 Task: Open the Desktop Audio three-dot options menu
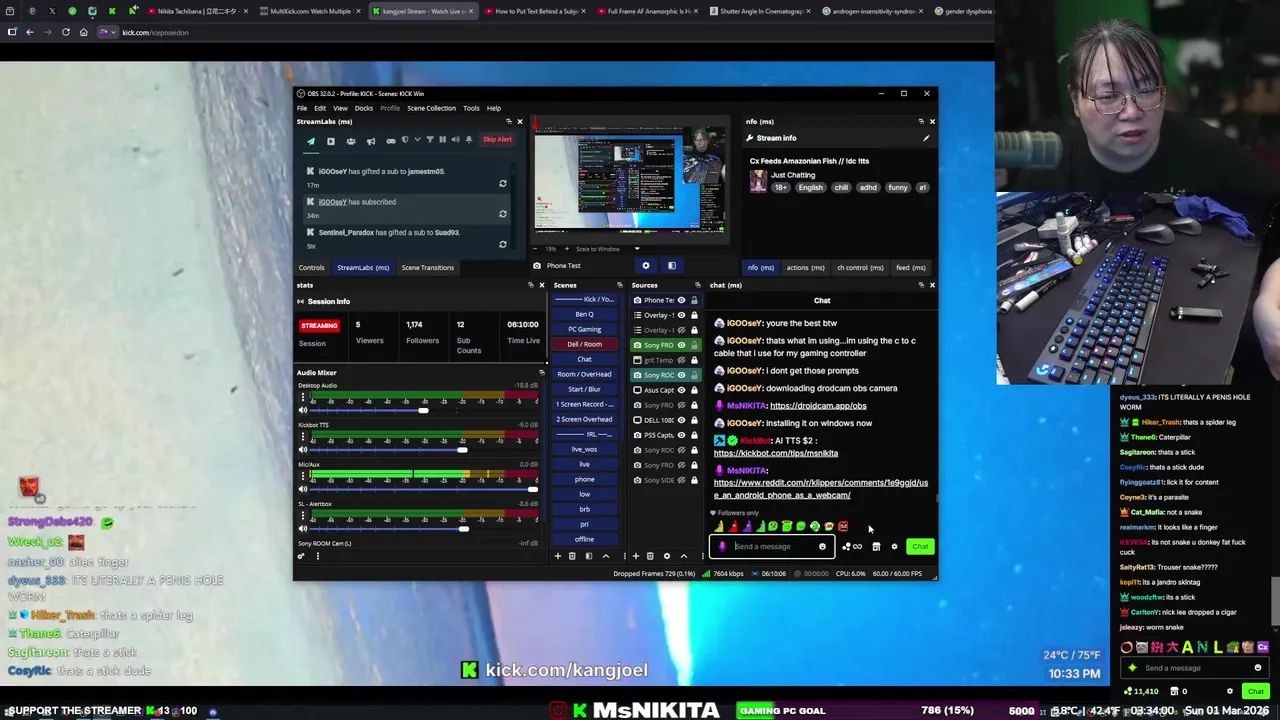[x=303, y=397]
